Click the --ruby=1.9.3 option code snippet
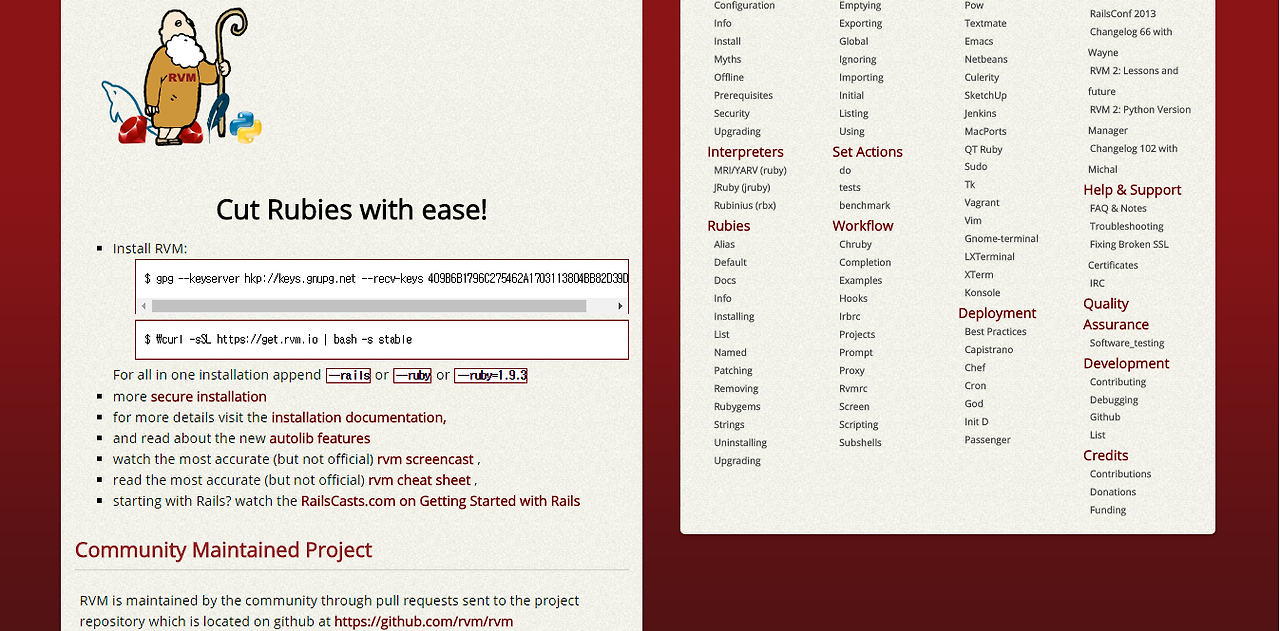 pyautogui.click(x=491, y=376)
